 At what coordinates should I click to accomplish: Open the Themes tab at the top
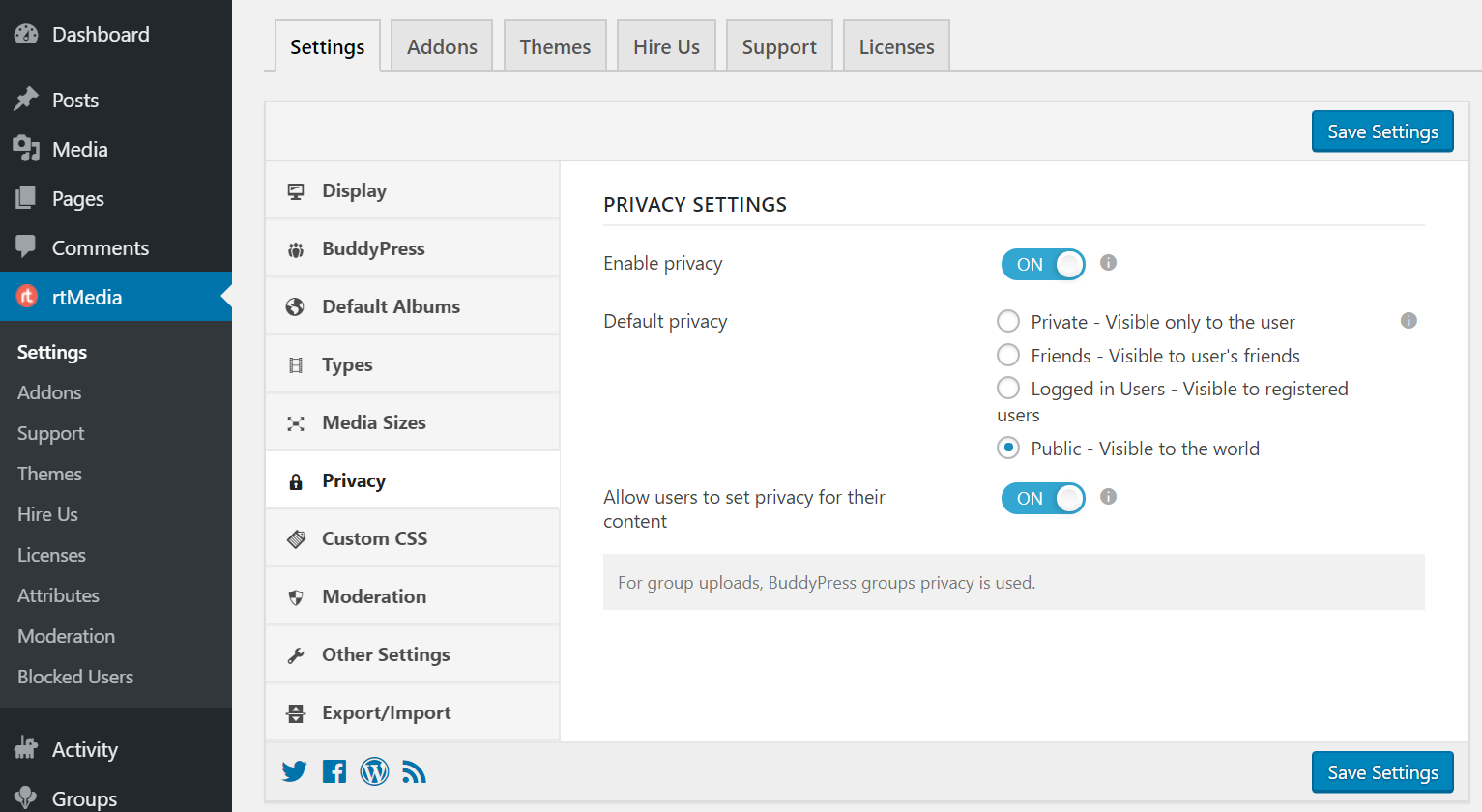555,45
